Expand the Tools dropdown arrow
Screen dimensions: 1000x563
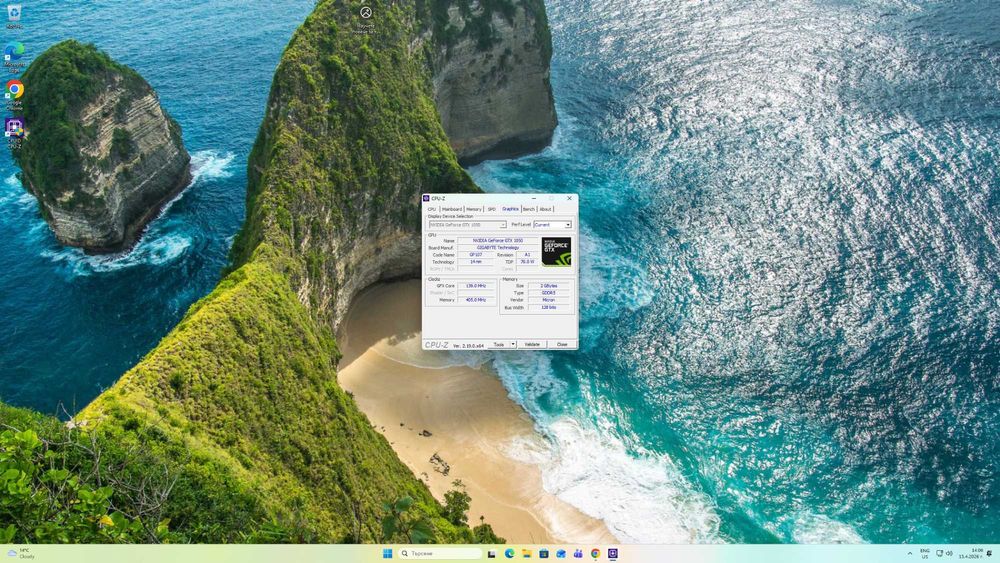click(513, 344)
